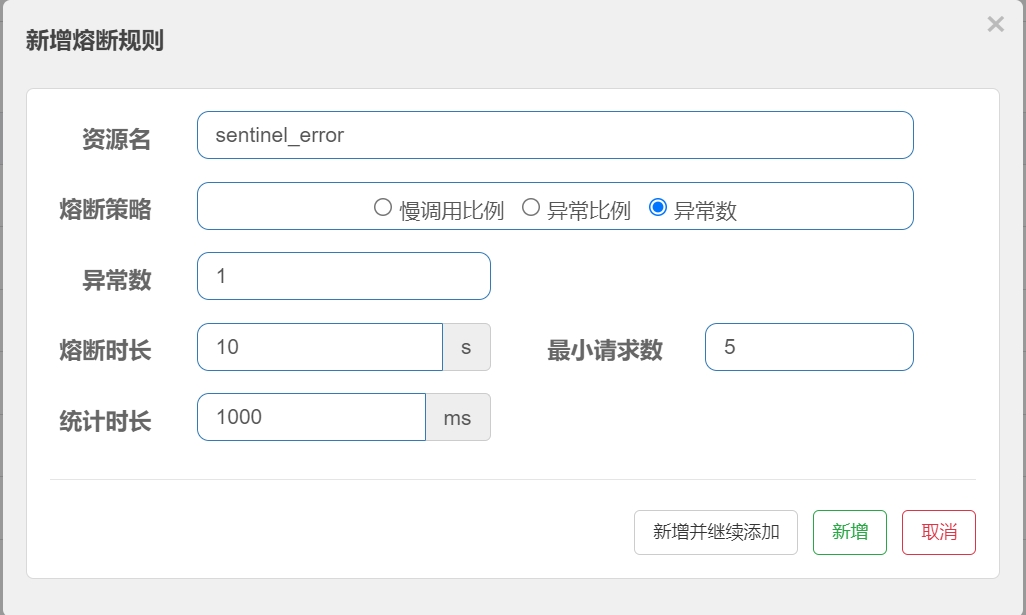Select the 慢调用比例 strategy radio button
The height and width of the screenshot is (615, 1026).
(381, 206)
